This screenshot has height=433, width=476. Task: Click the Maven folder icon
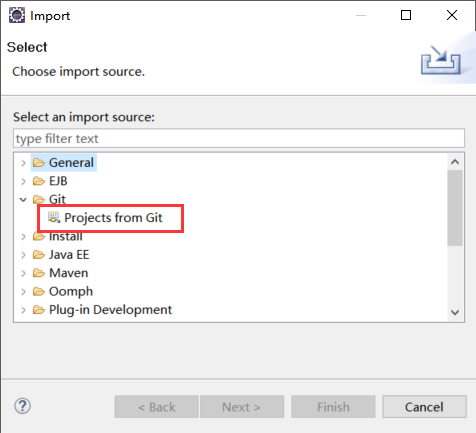coord(39,273)
